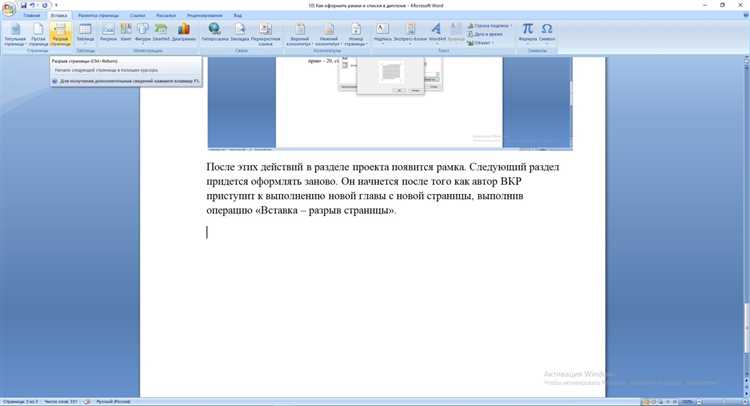Insert a cross-reference (Перекрестная ссылка)

pyautogui.click(x=265, y=34)
